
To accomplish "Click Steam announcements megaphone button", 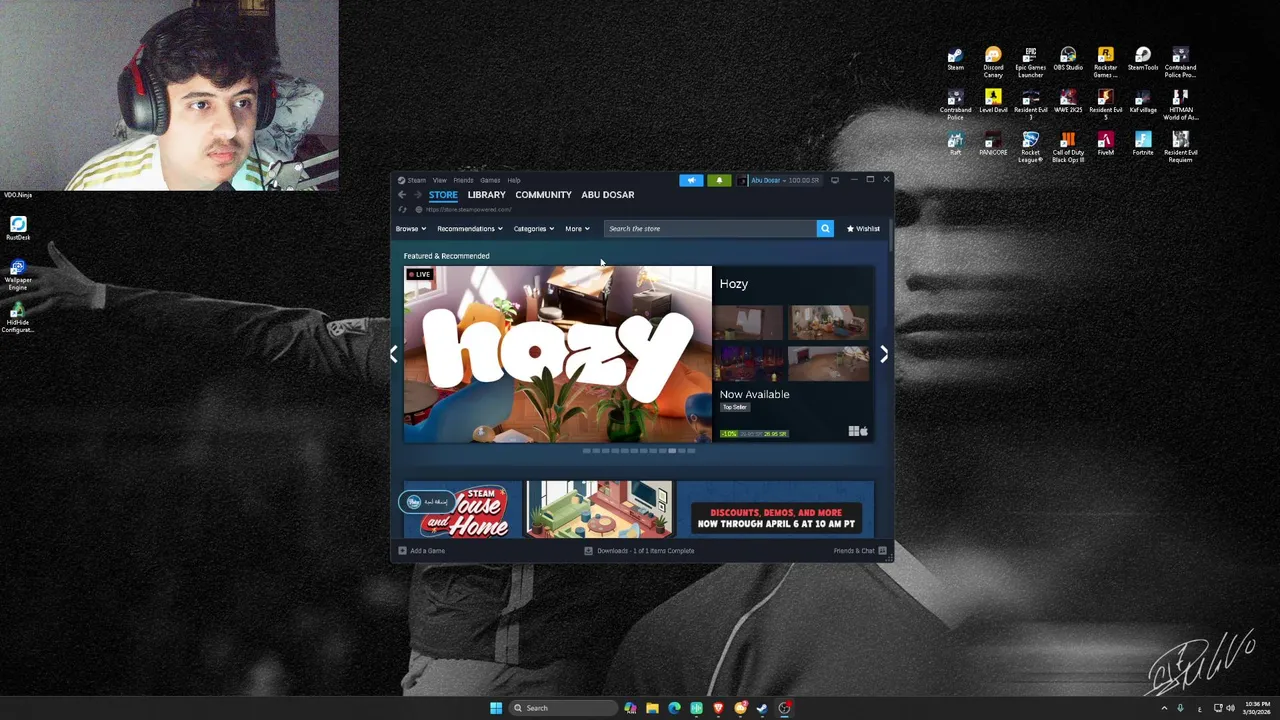I will pyautogui.click(x=691, y=180).
